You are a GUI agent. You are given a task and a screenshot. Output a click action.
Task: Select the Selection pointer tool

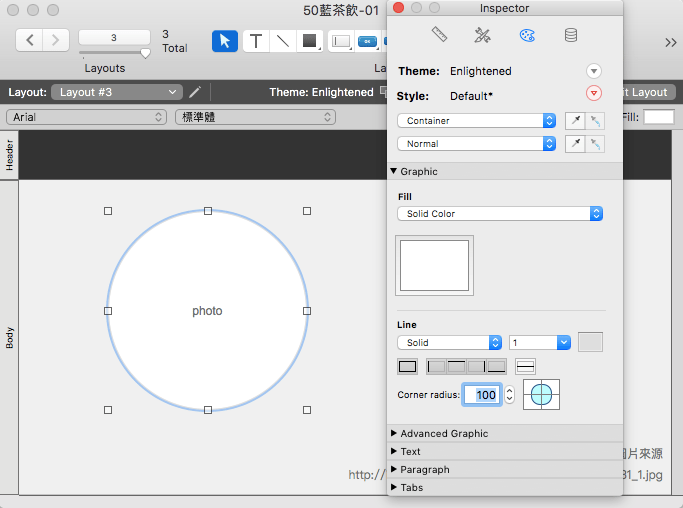225,41
